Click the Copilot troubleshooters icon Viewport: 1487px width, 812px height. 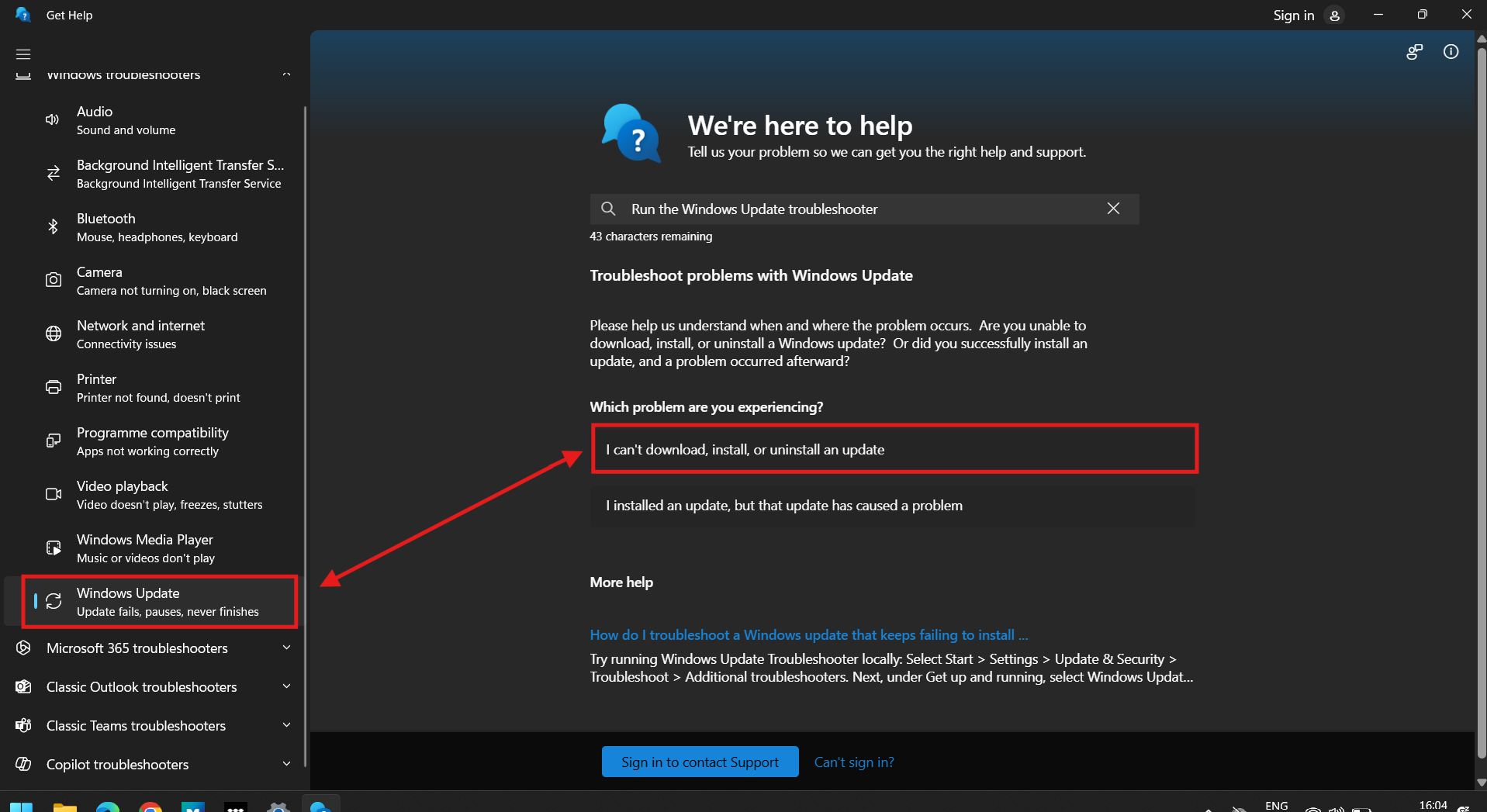pos(23,764)
